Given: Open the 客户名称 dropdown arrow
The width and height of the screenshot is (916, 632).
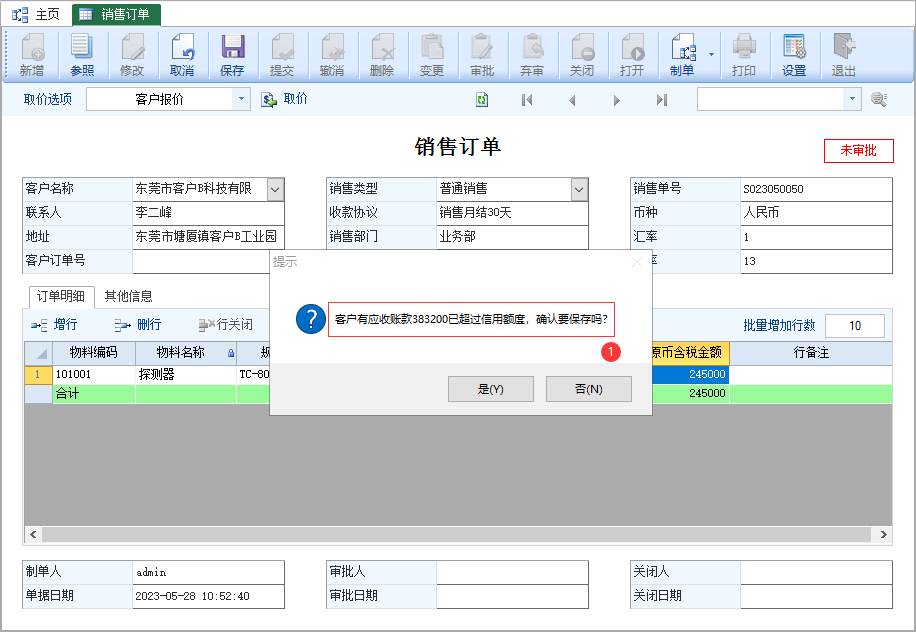Looking at the screenshot, I should pyautogui.click(x=275, y=189).
